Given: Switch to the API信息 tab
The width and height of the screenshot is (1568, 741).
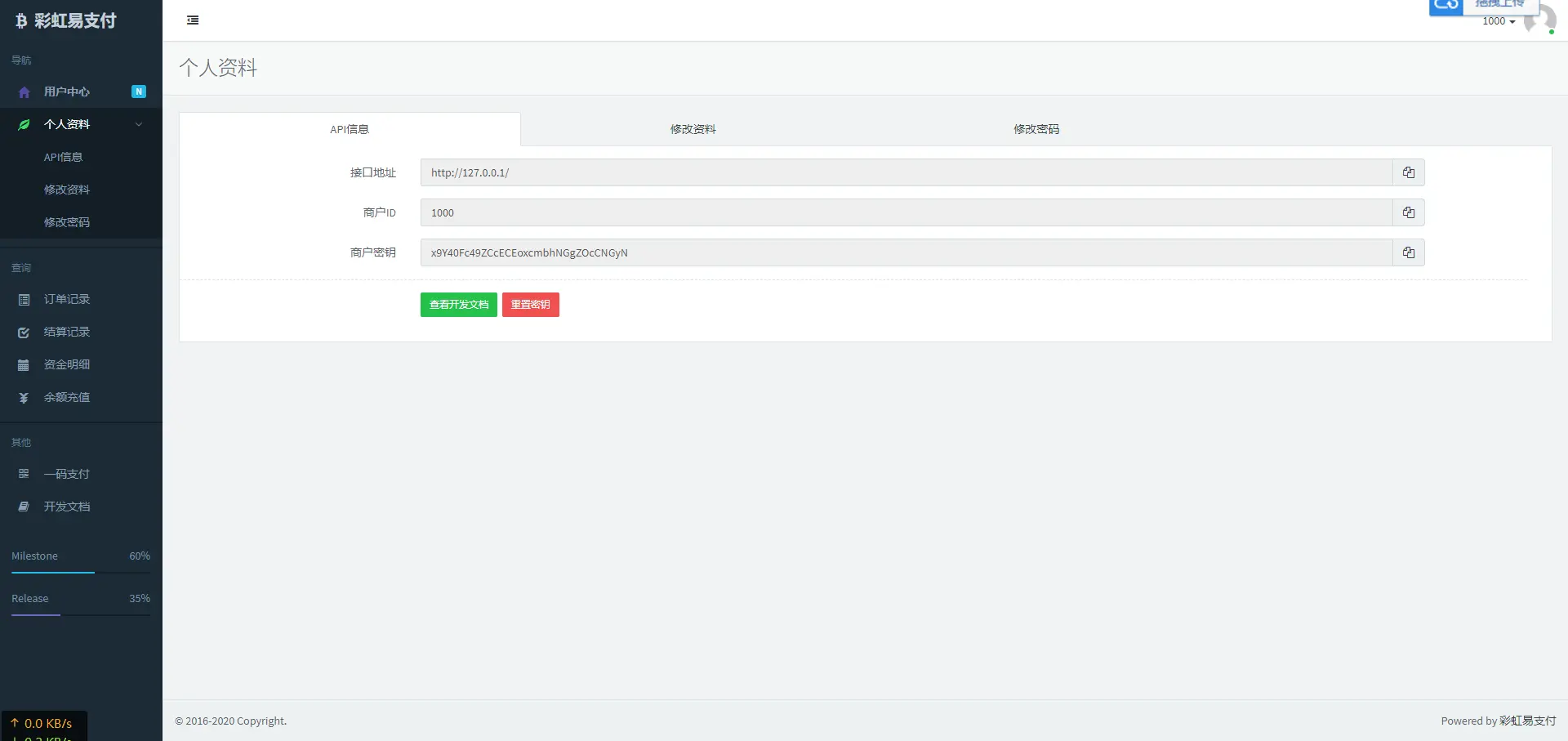Looking at the screenshot, I should 350,129.
